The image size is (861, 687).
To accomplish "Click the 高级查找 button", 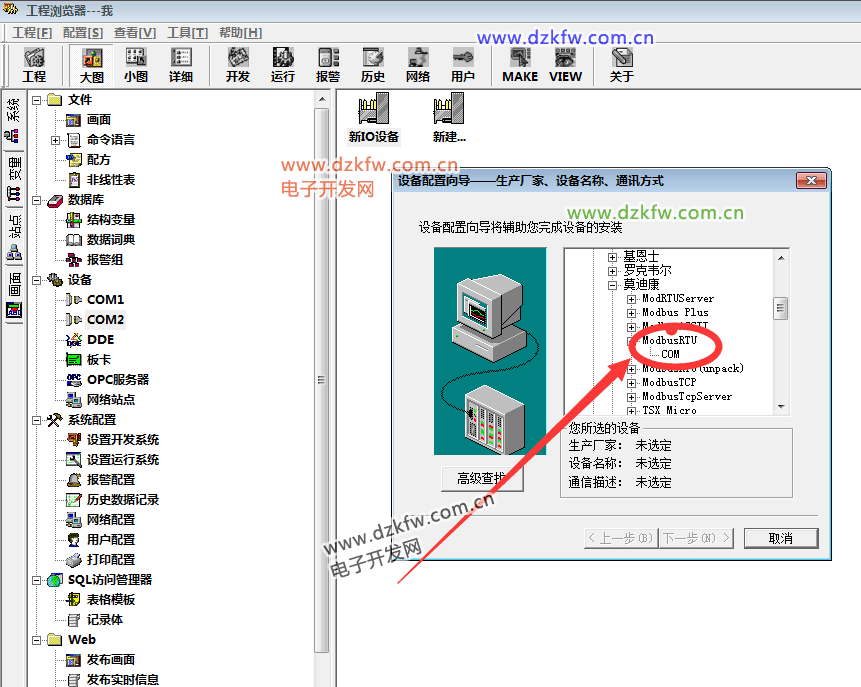I will tap(482, 479).
